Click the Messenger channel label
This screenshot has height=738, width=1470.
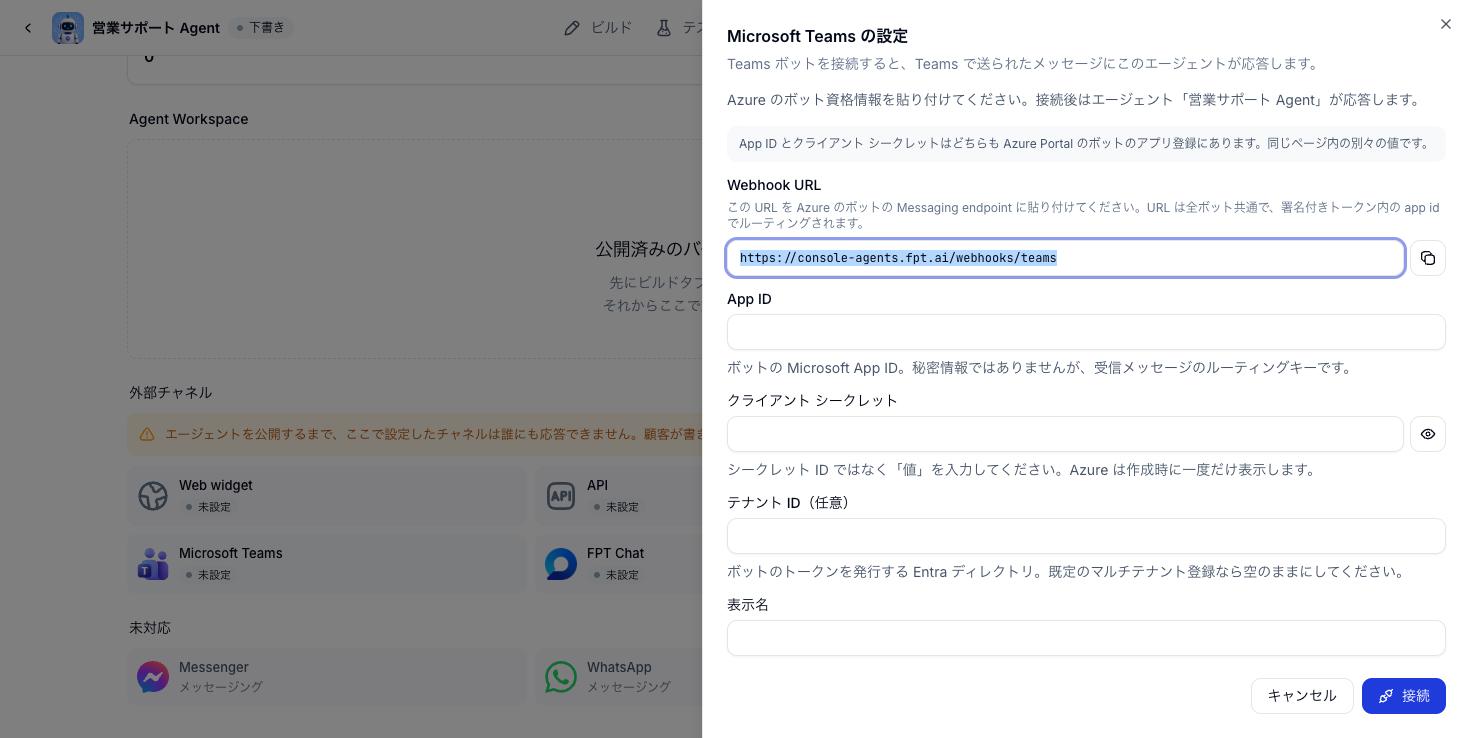pyautogui.click(x=214, y=667)
